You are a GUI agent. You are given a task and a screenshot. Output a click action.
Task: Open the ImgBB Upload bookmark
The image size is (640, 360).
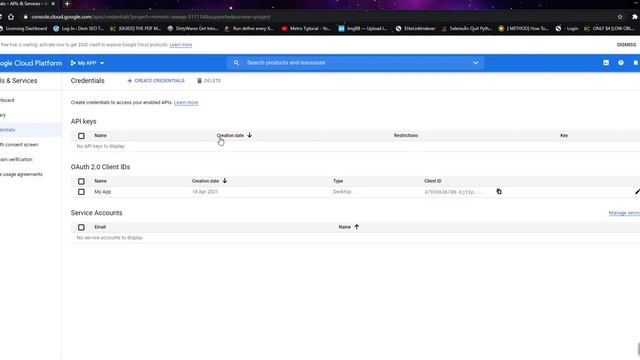363,29
